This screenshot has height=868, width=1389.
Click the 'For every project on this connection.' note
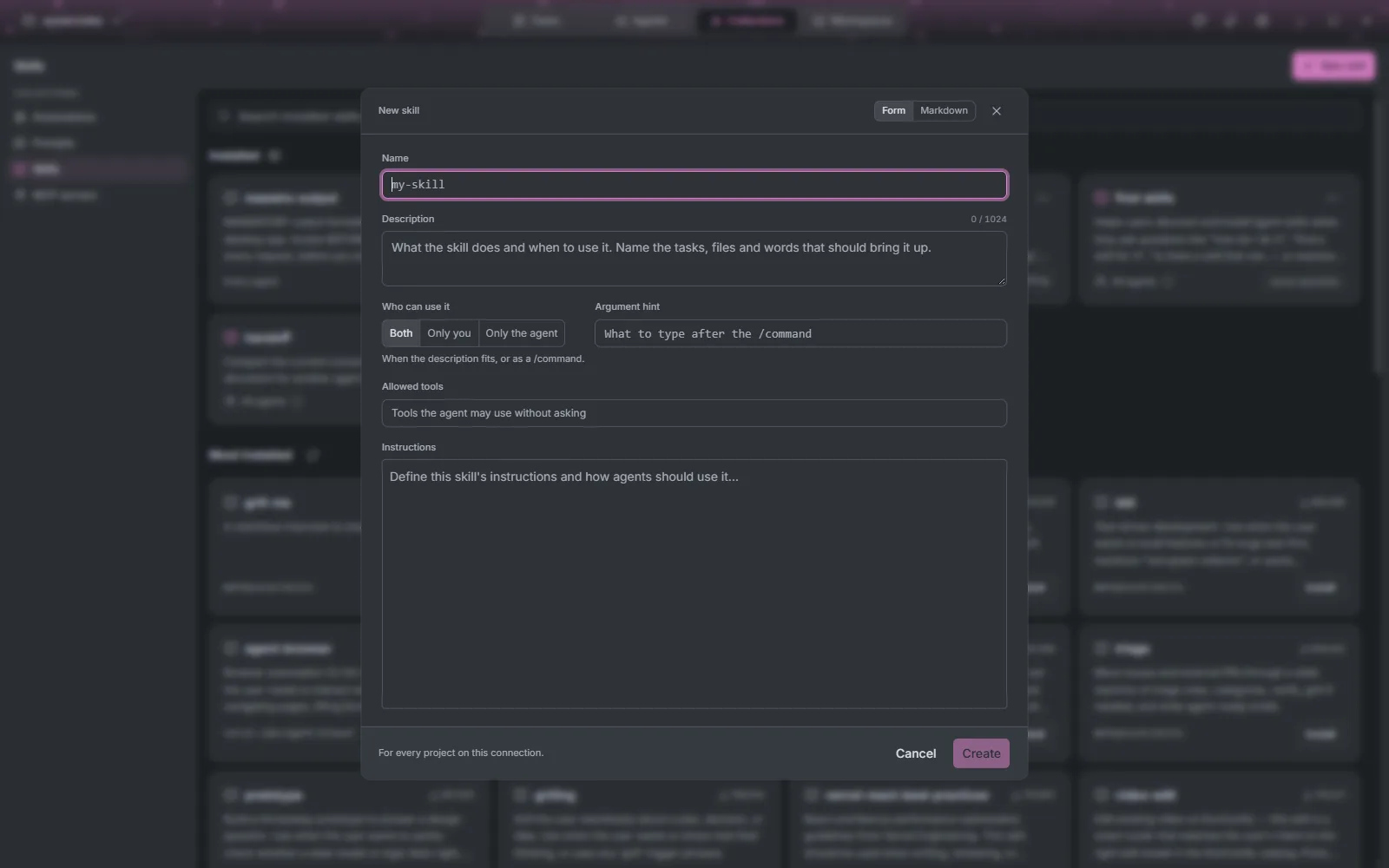point(461,753)
